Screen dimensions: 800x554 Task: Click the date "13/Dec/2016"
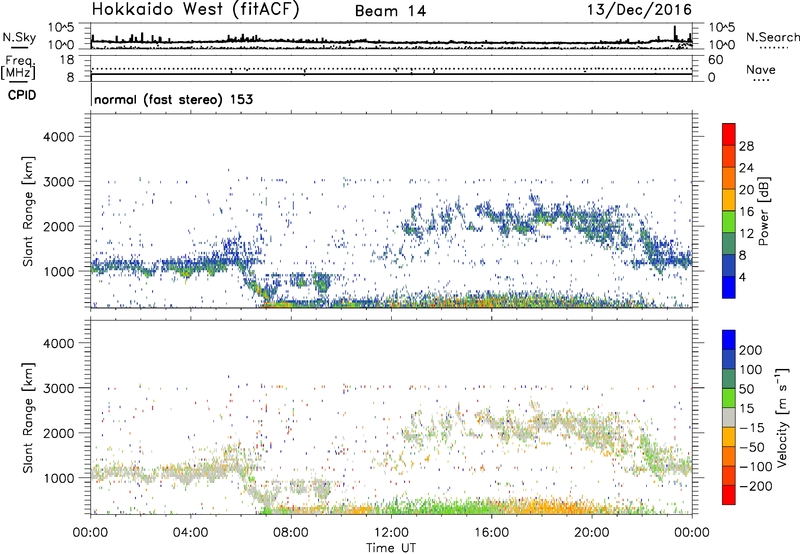(639, 10)
